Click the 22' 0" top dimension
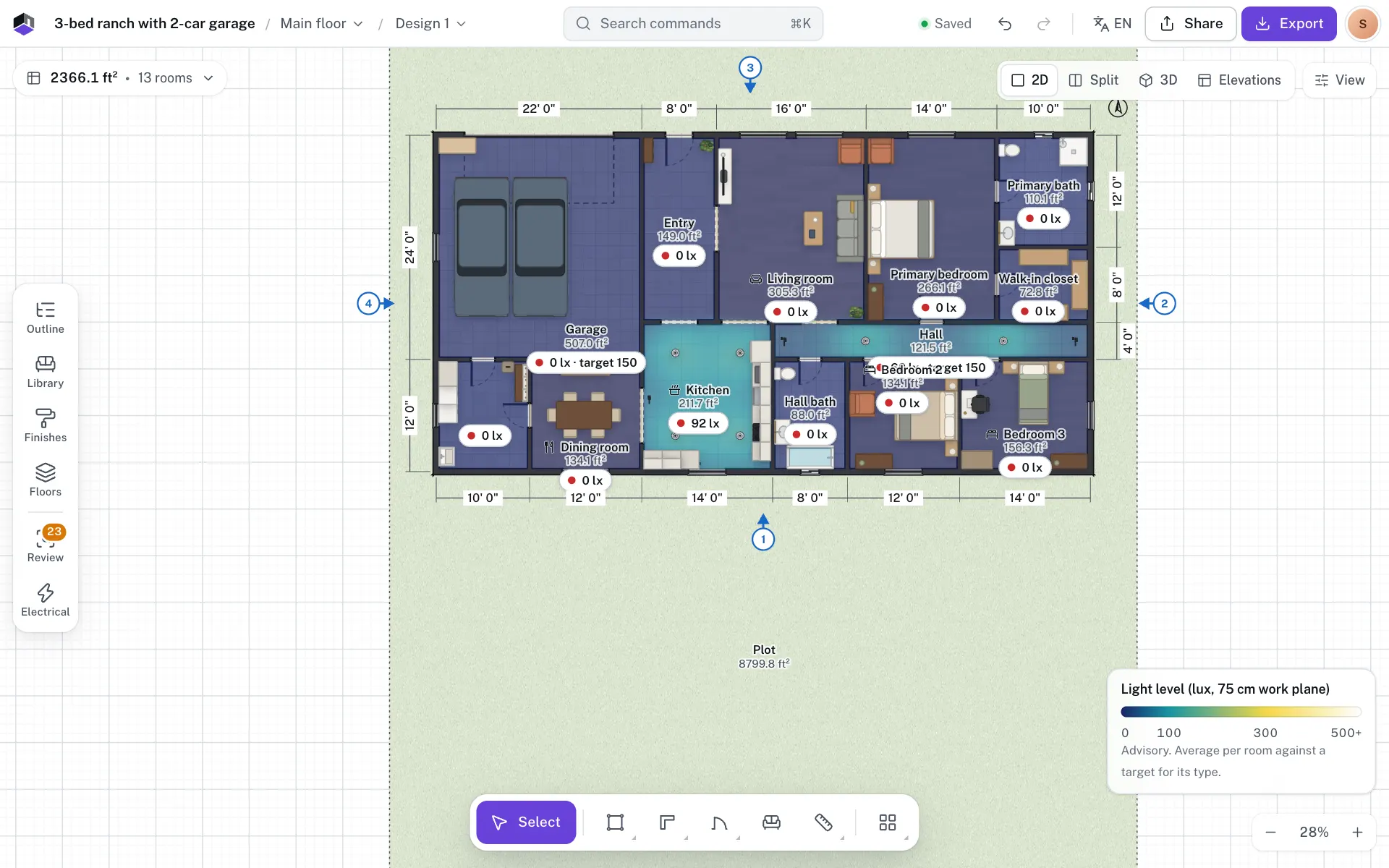This screenshot has width=1389, height=868. pos(539,109)
